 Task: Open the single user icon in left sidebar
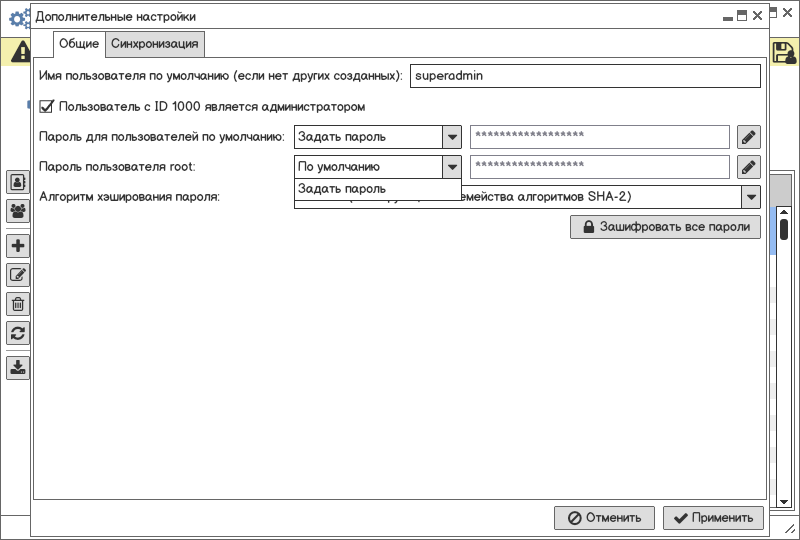[x=18, y=182]
